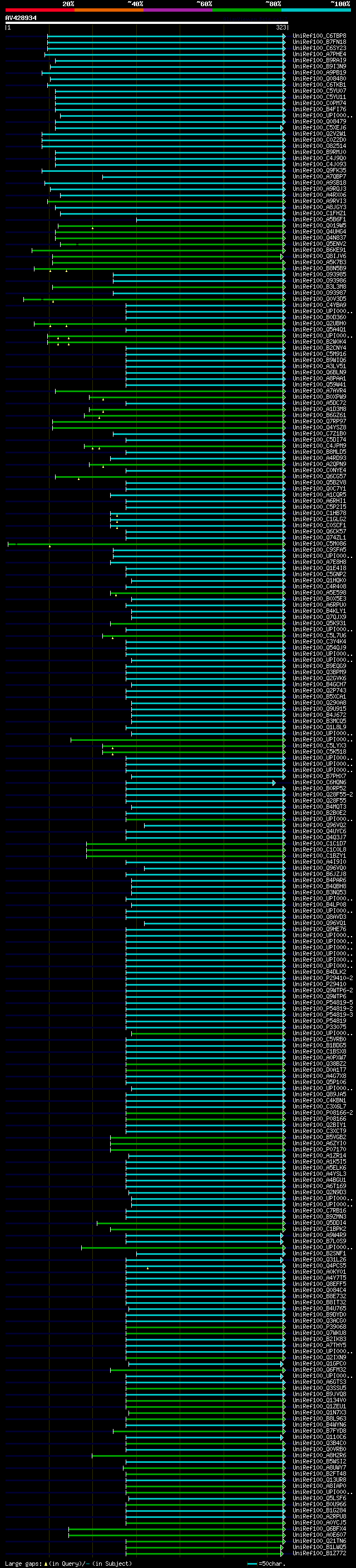The width and height of the screenshot is (356, 1568).
Task: Select label UniRef100_A9SB18
Action: click(x=319, y=182)
